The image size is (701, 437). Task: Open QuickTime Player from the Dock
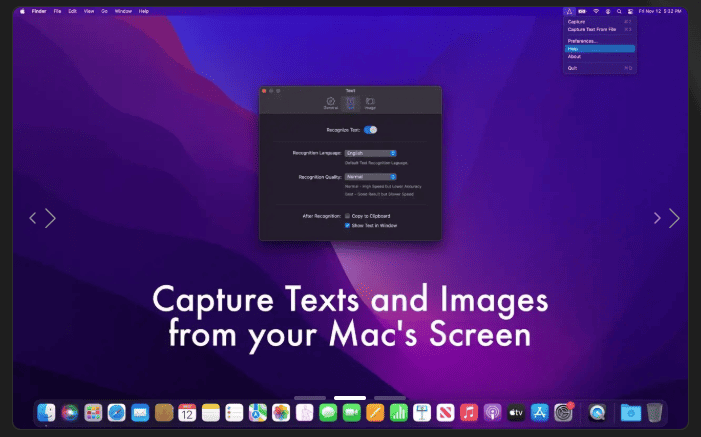597,412
